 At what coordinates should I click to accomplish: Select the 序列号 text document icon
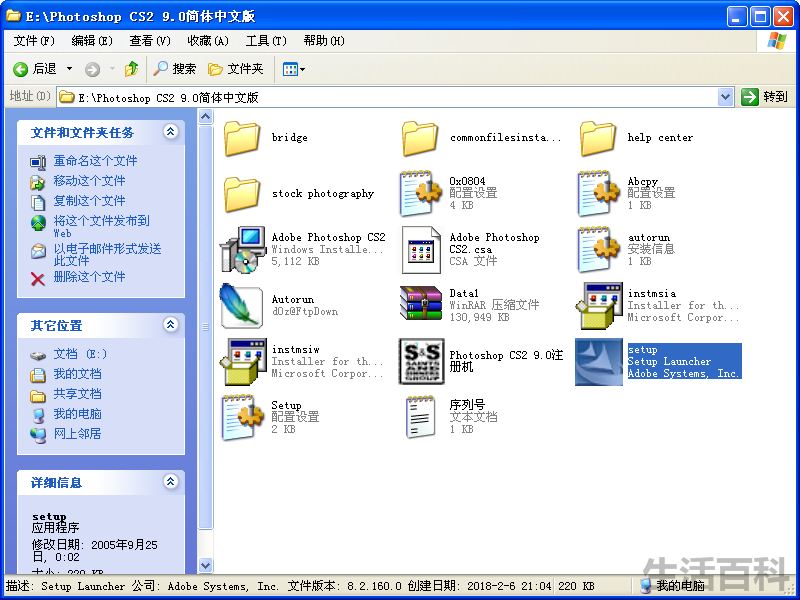(420, 417)
